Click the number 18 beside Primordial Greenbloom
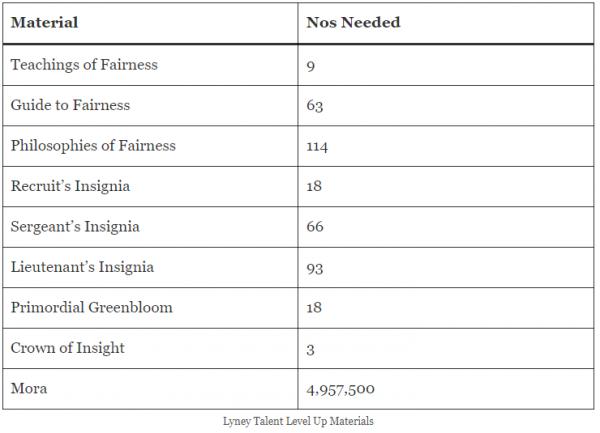600x433 pixels. pyautogui.click(x=315, y=307)
